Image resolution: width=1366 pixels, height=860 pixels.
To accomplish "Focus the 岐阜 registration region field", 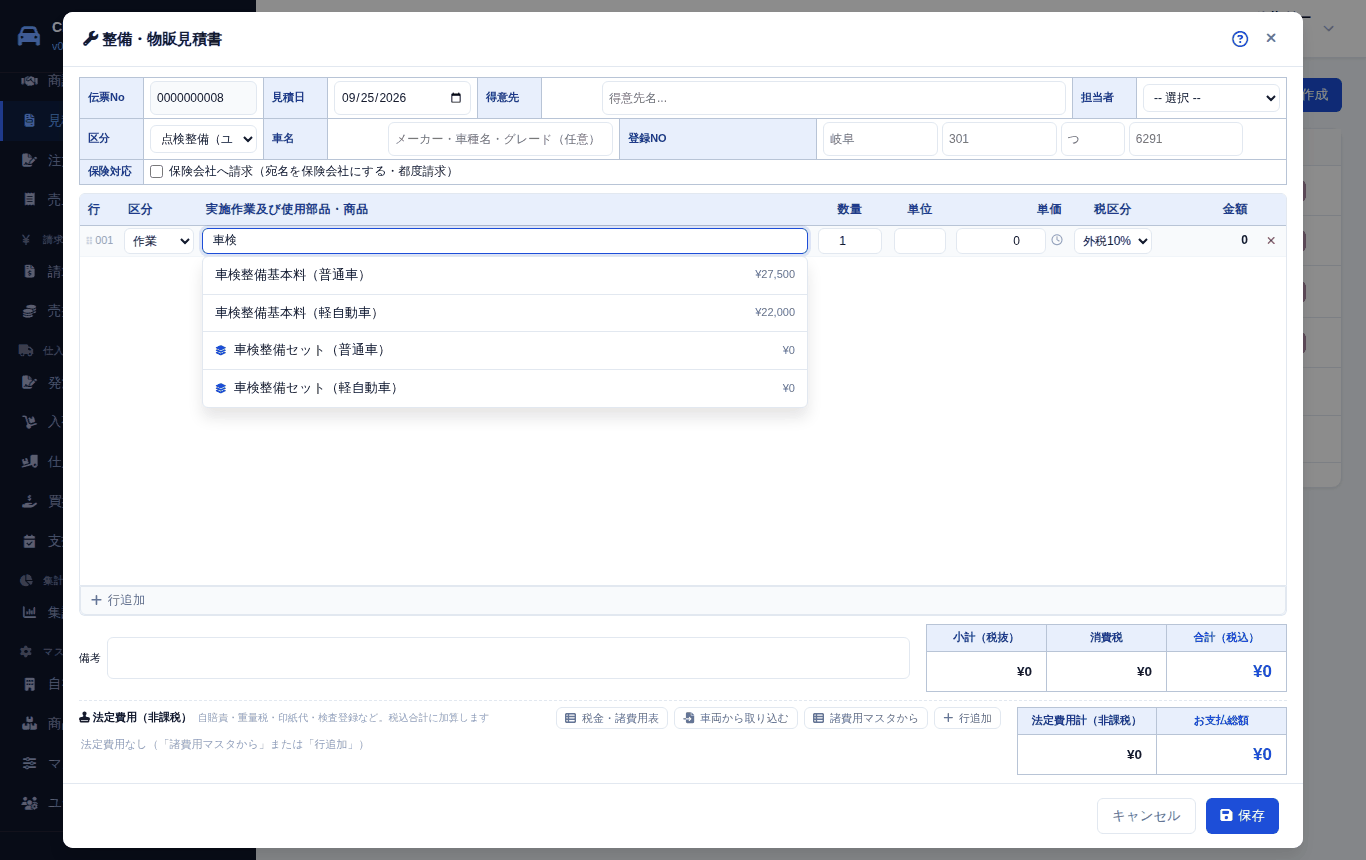I will coord(880,139).
